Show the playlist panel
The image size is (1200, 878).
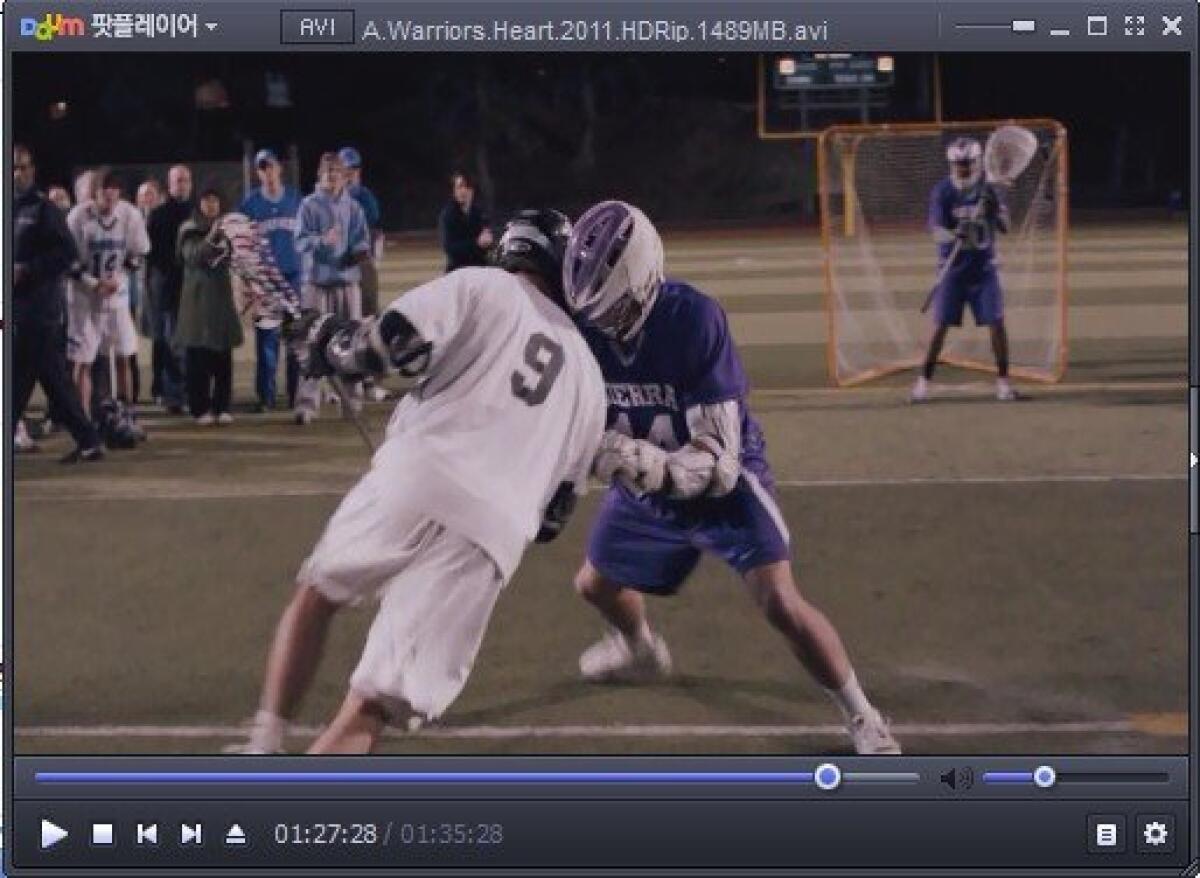(x=1106, y=834)
